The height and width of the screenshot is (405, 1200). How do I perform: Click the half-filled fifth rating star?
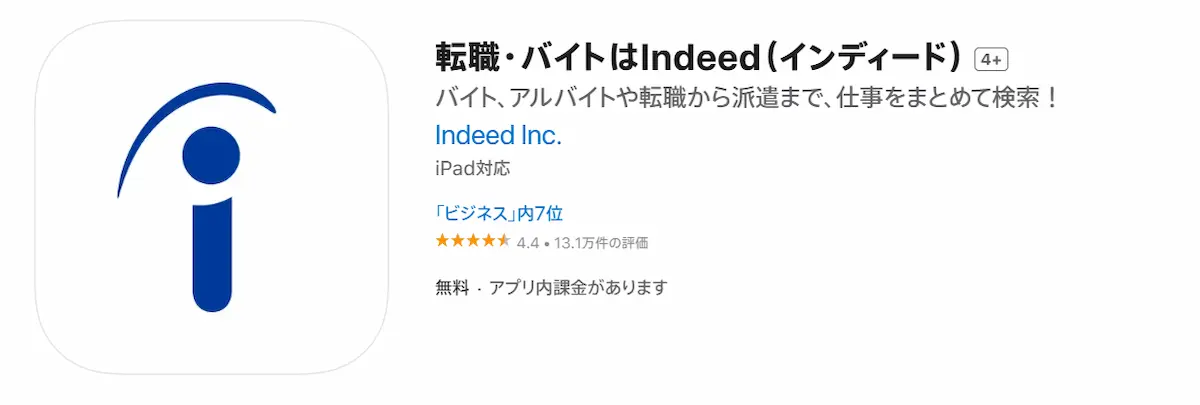click(504, 242)
